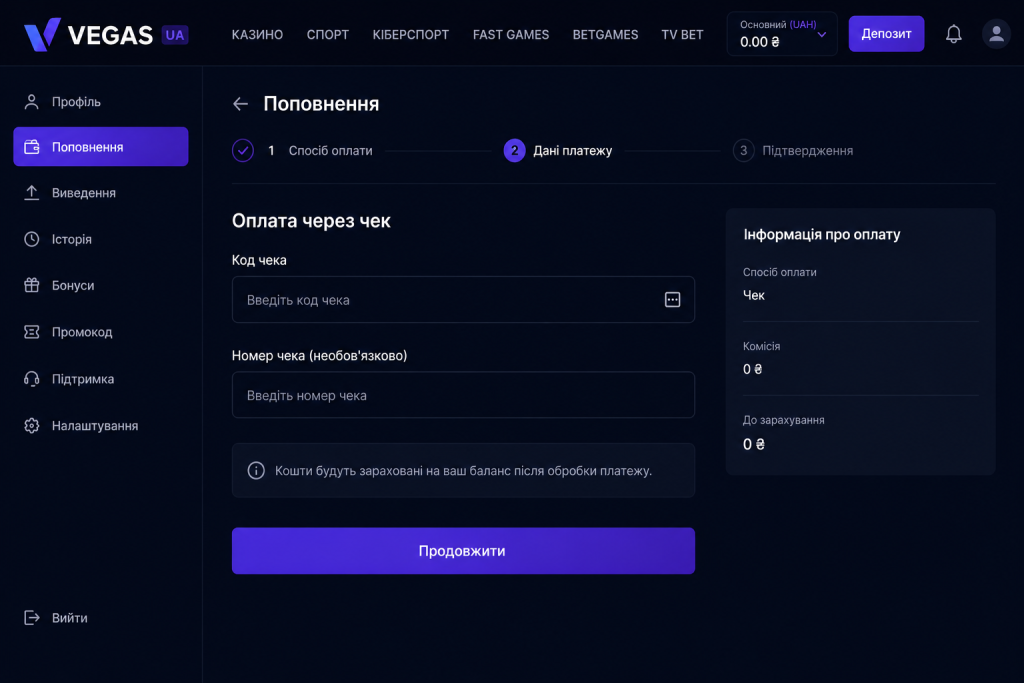
Task: Click the VEGAS UA logo
Action: tap(106, 35)
